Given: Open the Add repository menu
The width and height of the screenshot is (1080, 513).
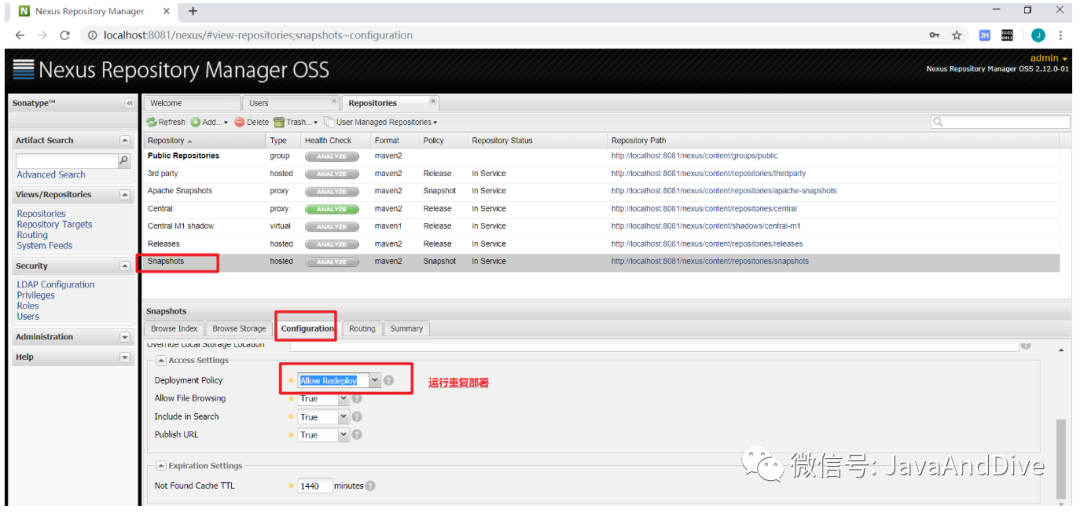Looking at the screenshot, I should 209,122.
